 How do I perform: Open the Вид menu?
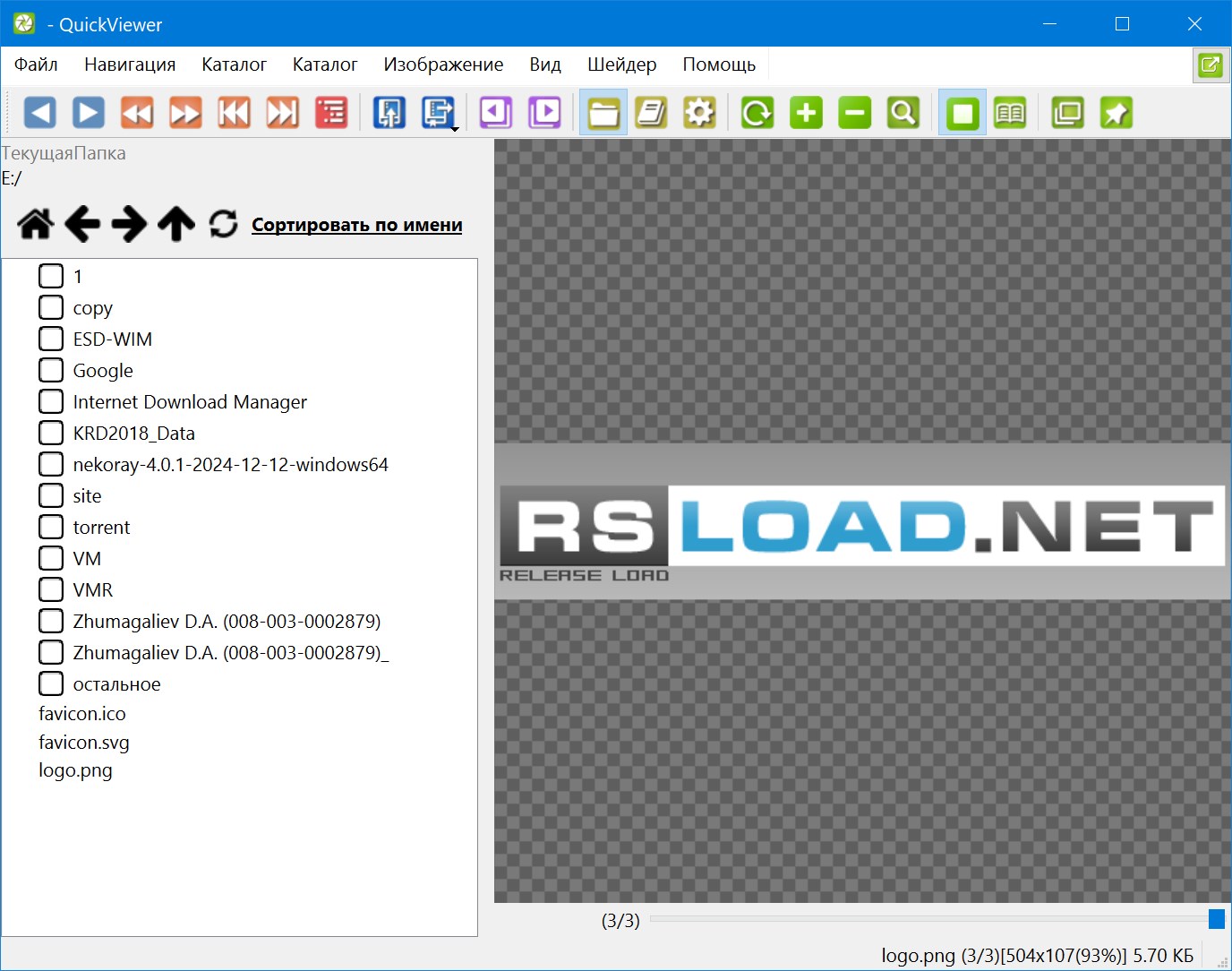pyautogui.click(x=545, y=64)
